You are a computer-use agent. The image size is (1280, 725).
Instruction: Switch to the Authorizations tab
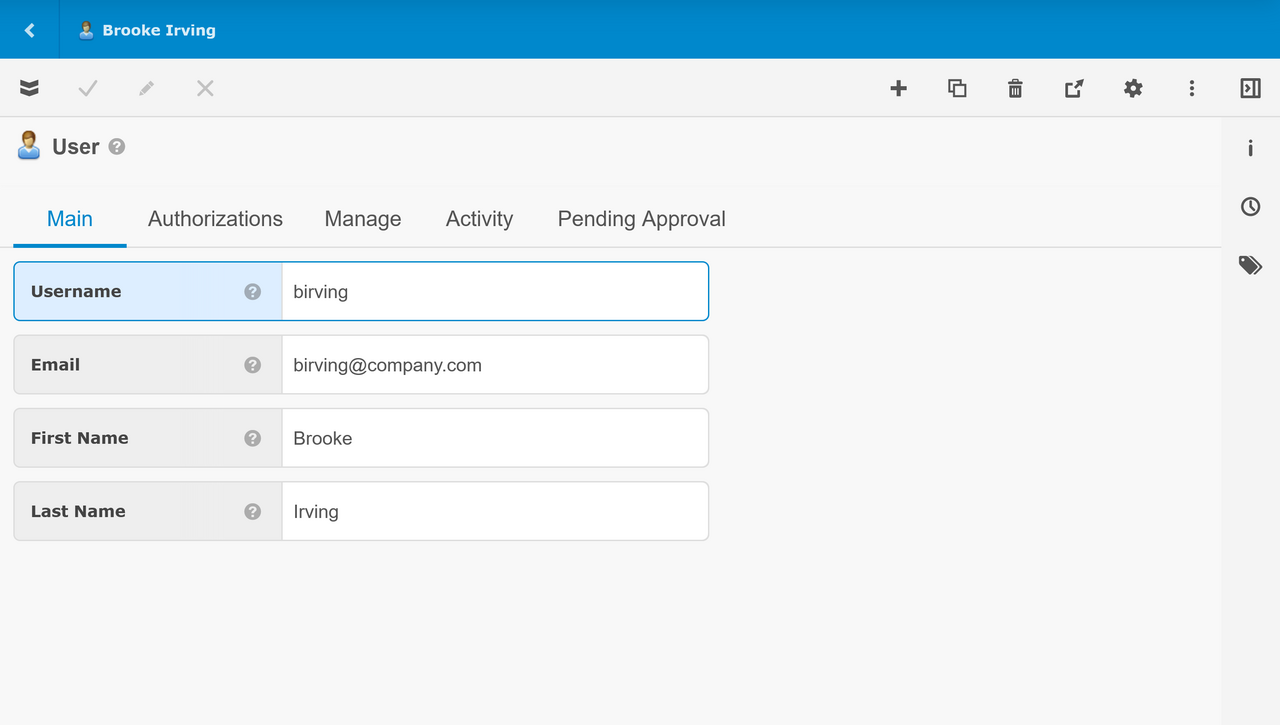click(x=215, y=219)
